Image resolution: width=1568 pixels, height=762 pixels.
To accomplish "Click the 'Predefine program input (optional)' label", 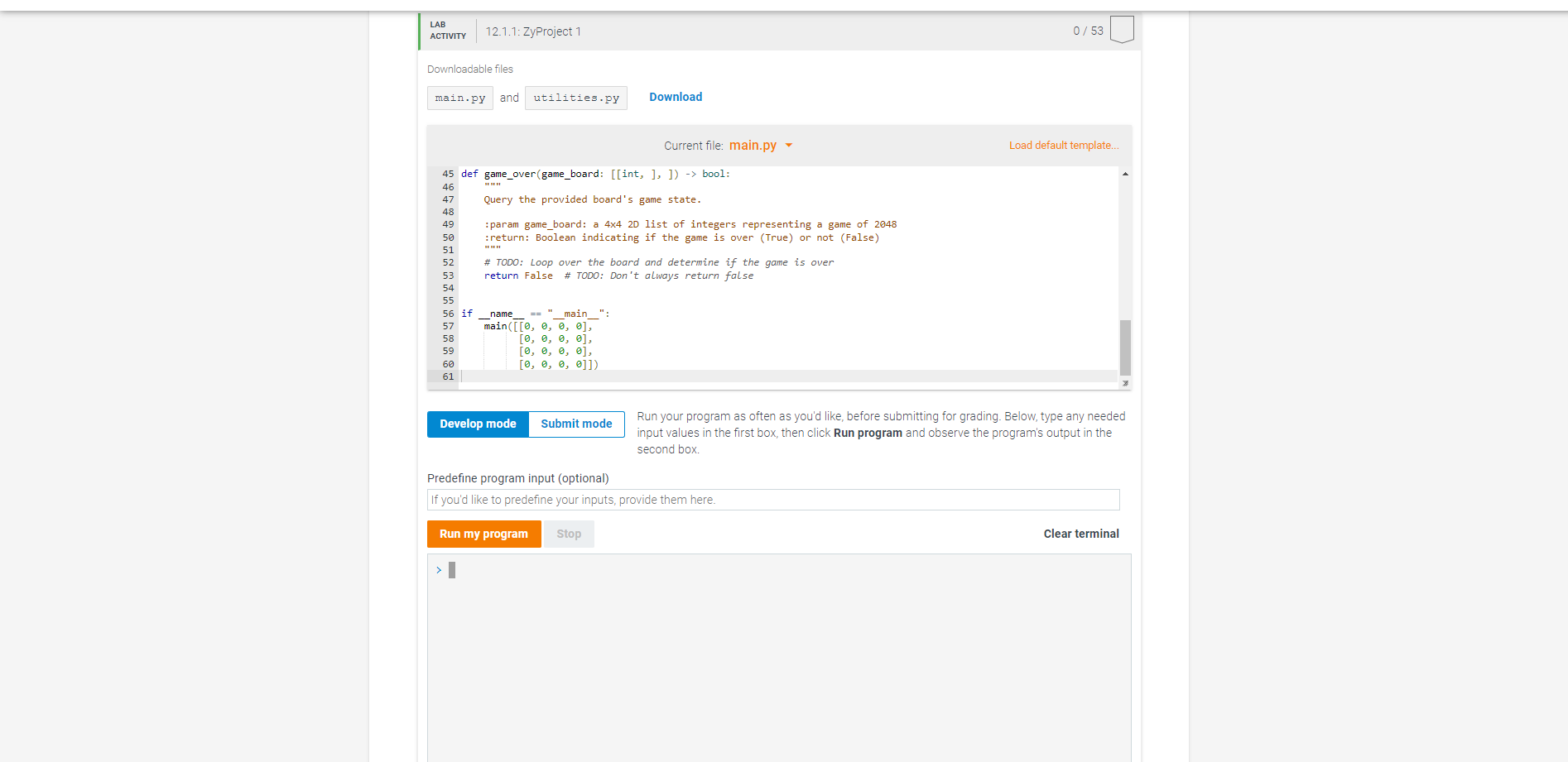I will tap(518, 478).
